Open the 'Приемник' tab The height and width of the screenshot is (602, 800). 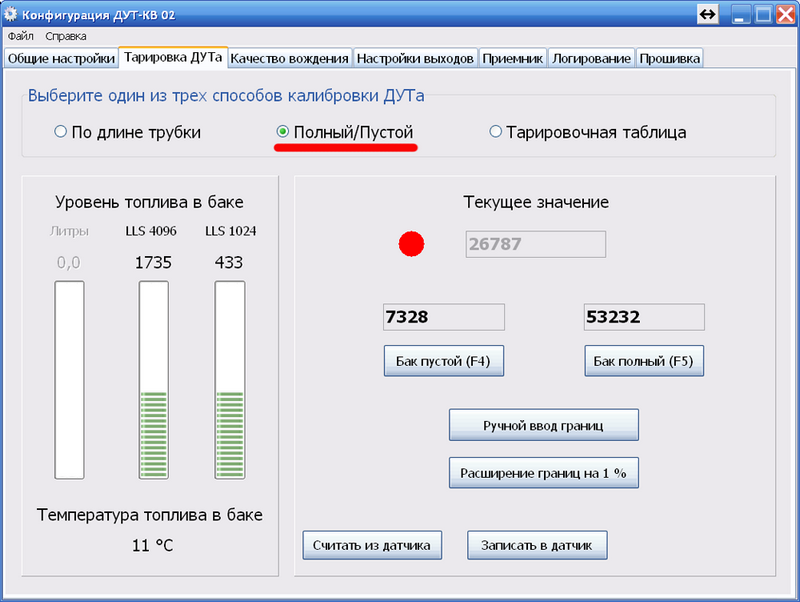[x=513, y=59]
